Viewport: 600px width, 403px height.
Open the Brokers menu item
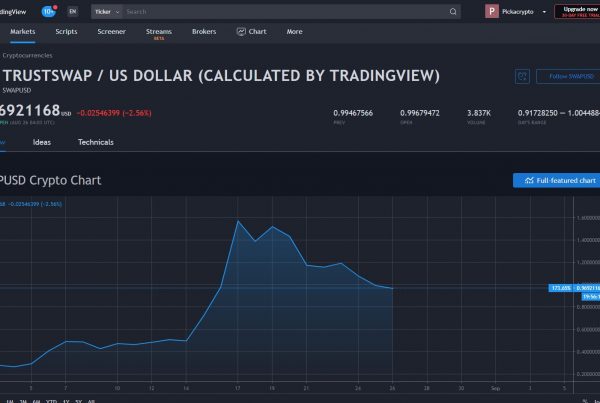[204, 32]
